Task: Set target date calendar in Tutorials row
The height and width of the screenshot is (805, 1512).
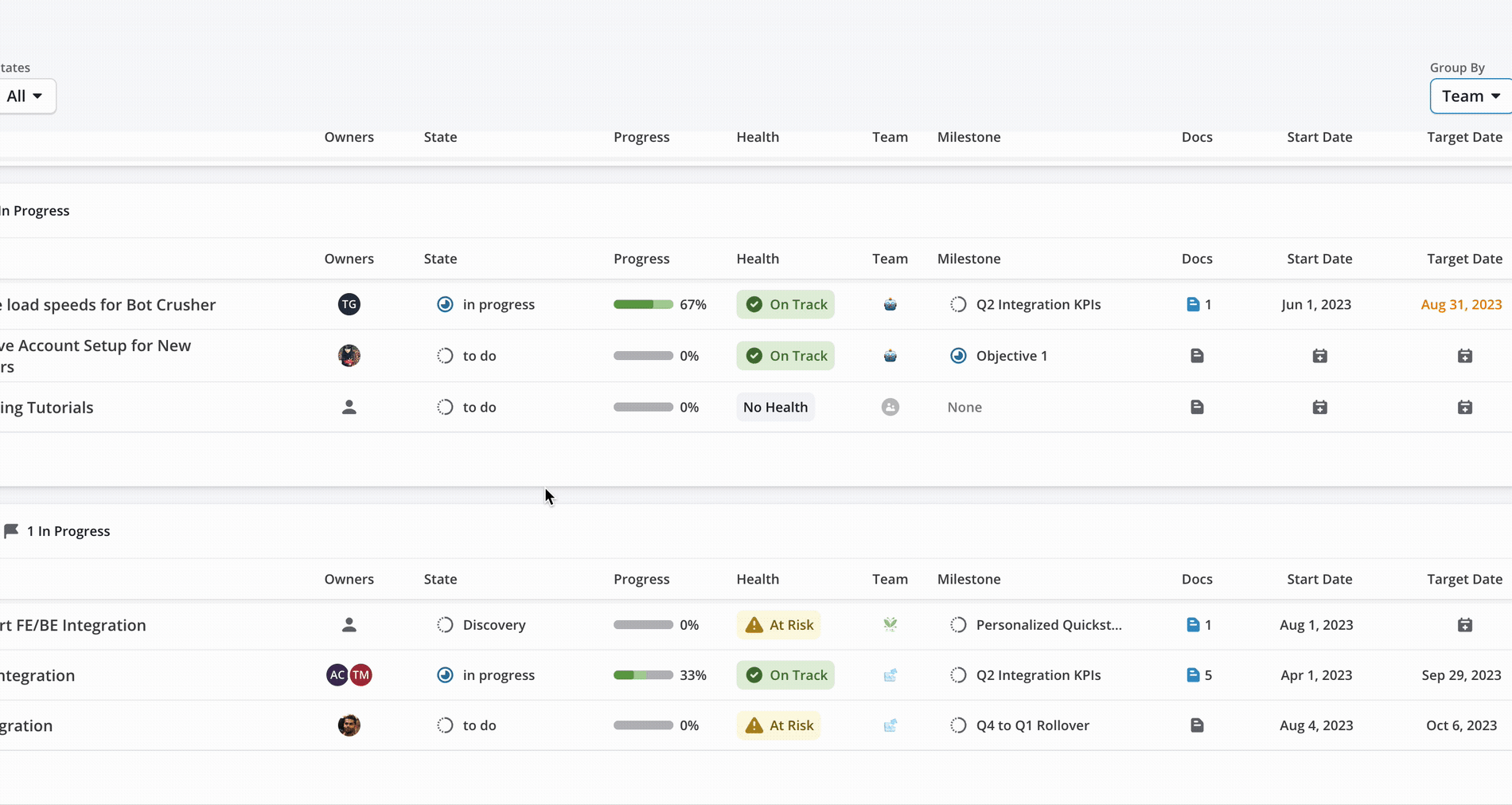Action: coord(1465,407)
